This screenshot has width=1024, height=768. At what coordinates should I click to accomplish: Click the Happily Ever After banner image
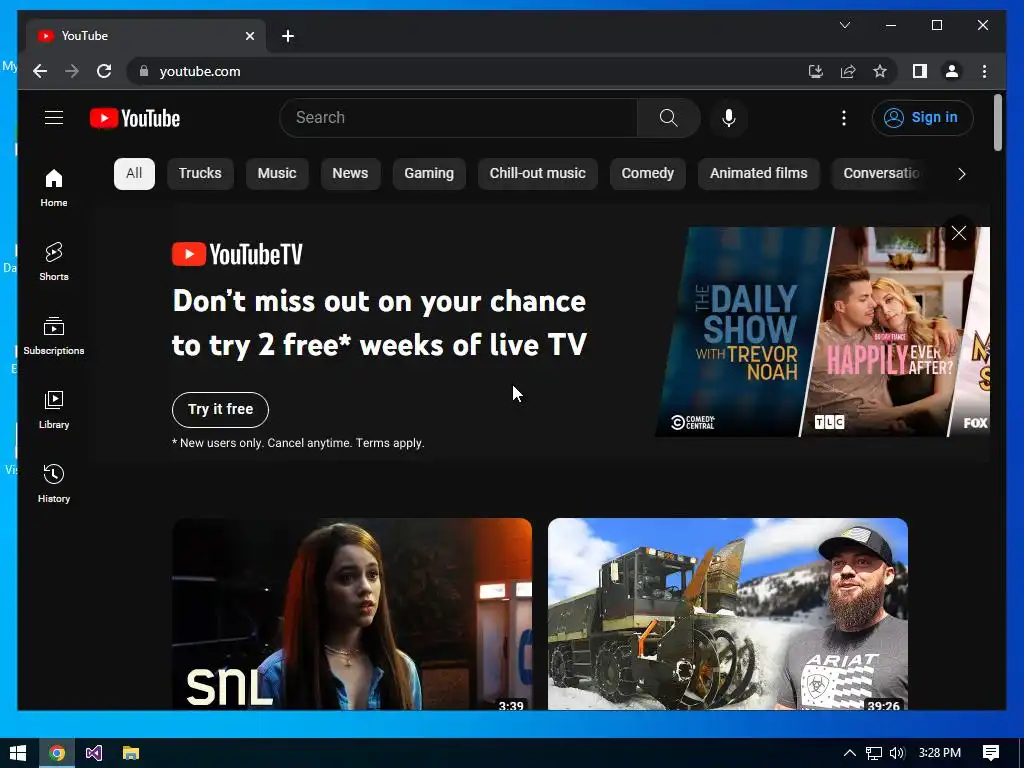[888, 332]
